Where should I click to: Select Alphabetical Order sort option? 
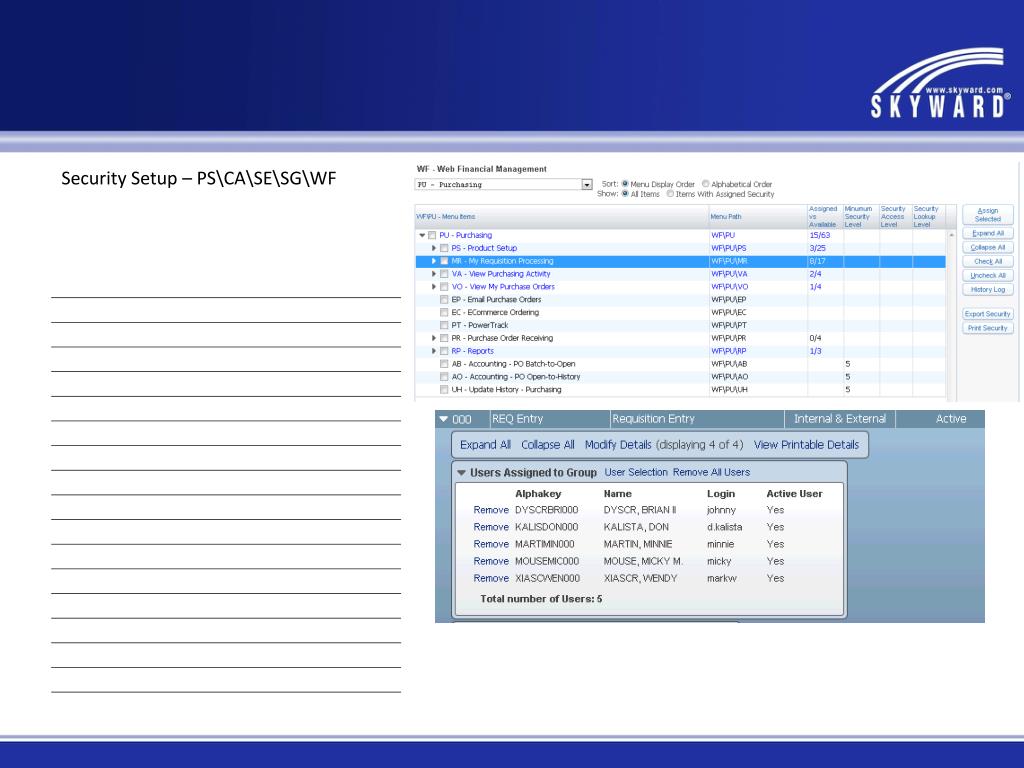point(705,184)
